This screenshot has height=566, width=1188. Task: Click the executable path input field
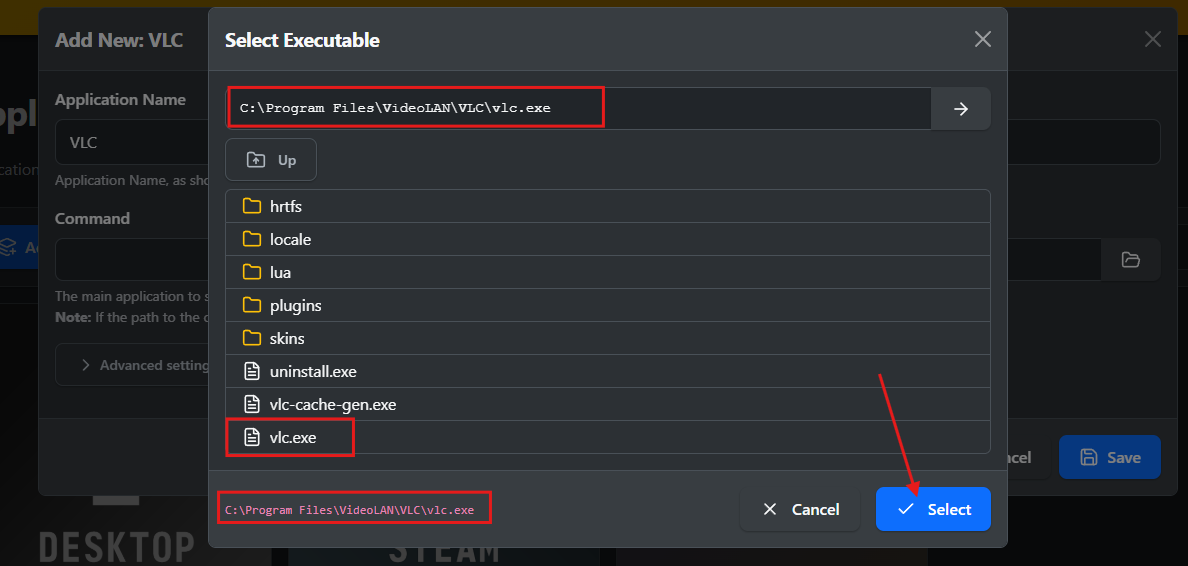(x=578, y=108)
